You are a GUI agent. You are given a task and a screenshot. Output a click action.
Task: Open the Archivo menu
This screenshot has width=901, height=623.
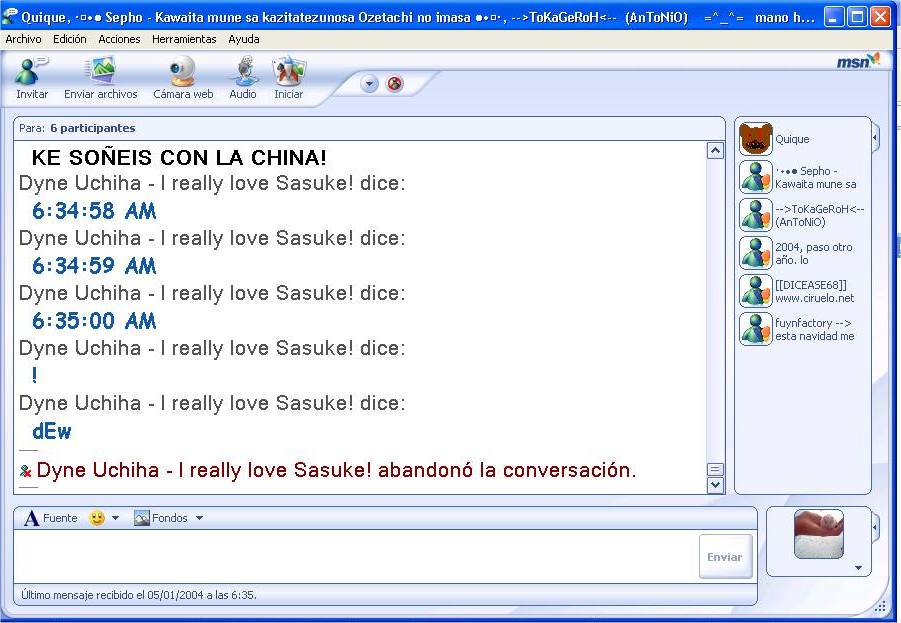click(x=24, y=39)
